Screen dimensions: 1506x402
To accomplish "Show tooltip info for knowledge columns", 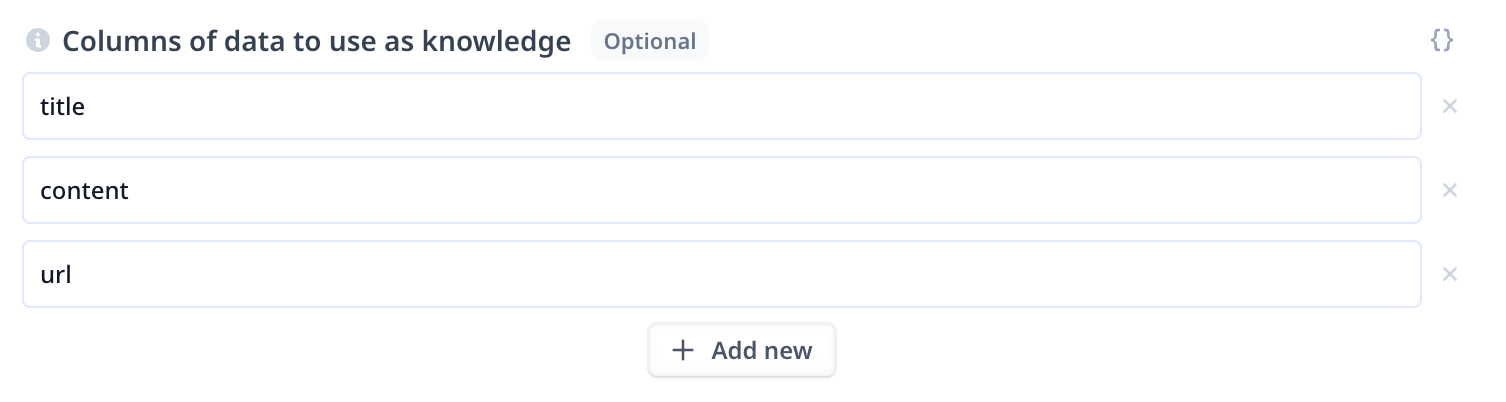I will [38, 41].
